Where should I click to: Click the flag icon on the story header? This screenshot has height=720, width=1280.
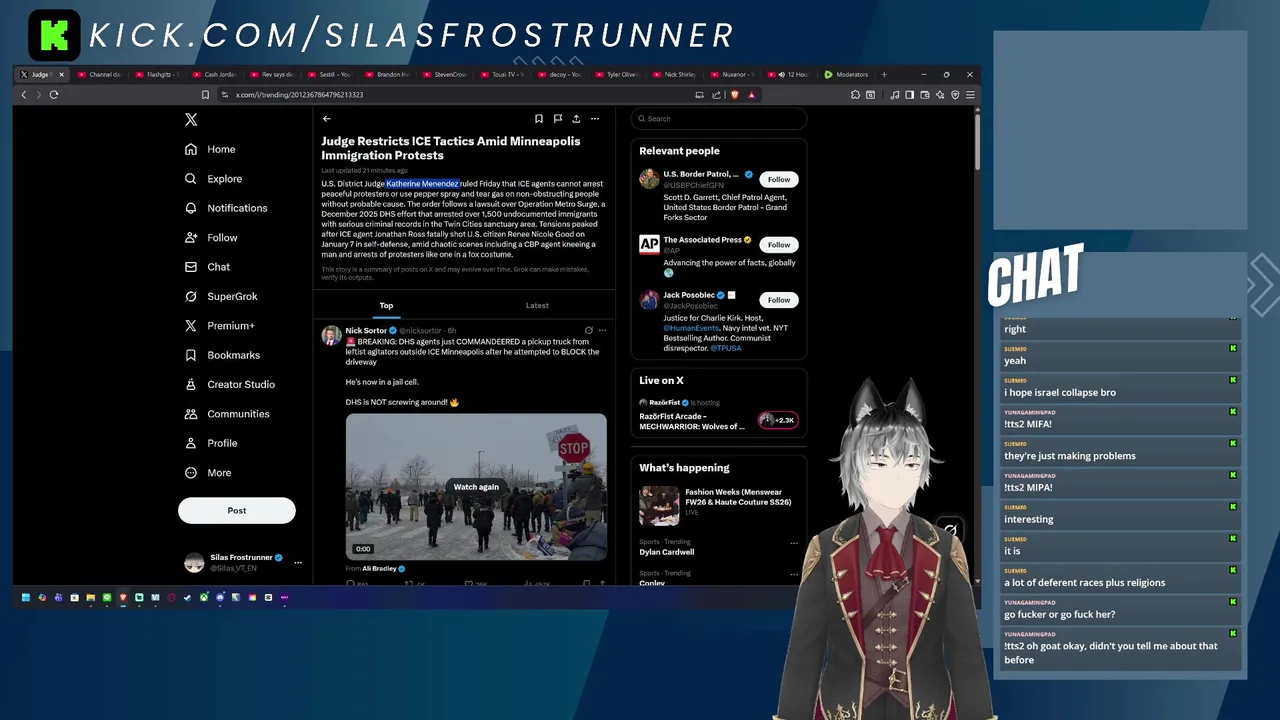pos(557,119)
